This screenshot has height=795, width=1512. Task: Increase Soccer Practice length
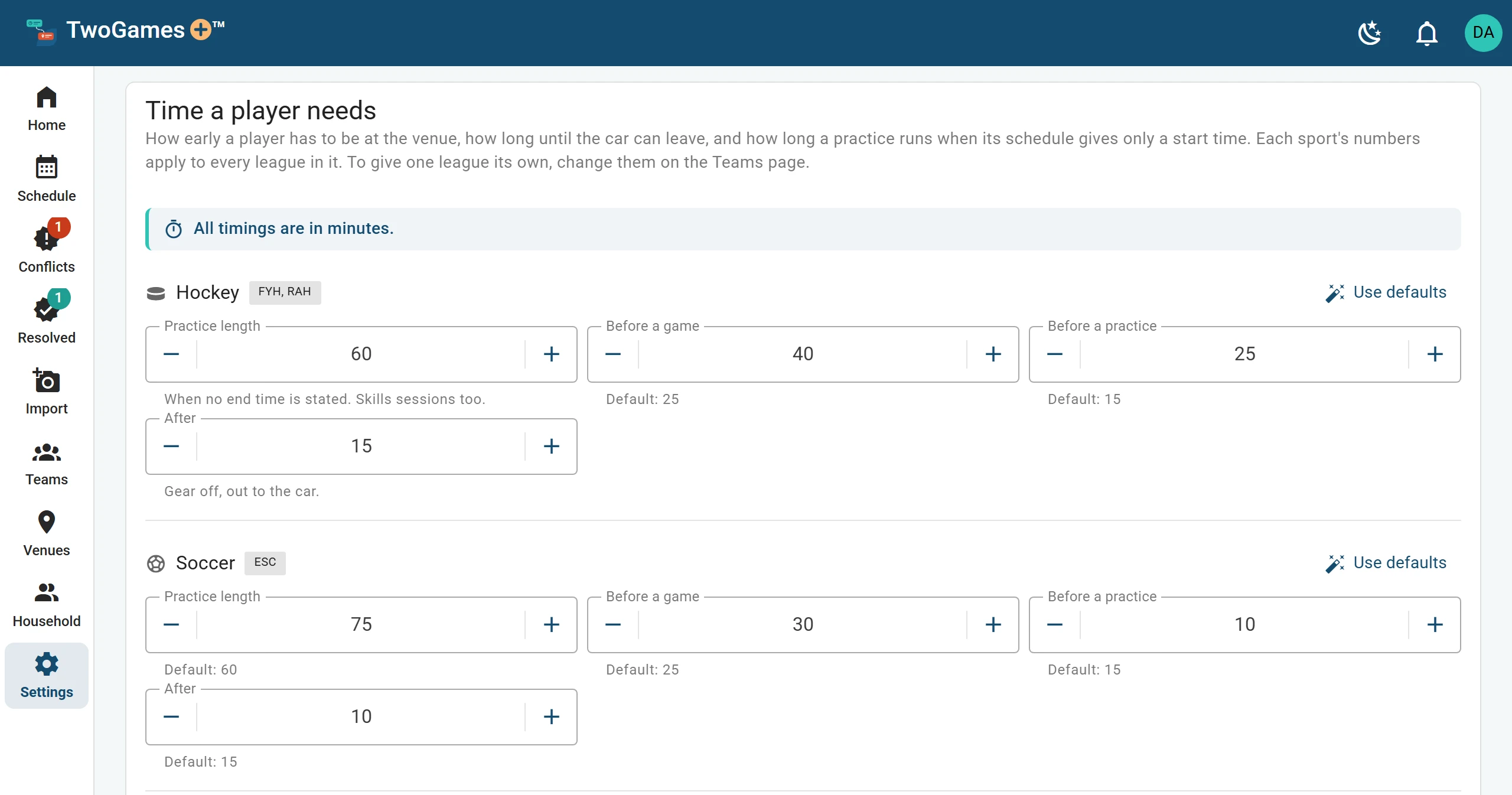coord(551,625)
